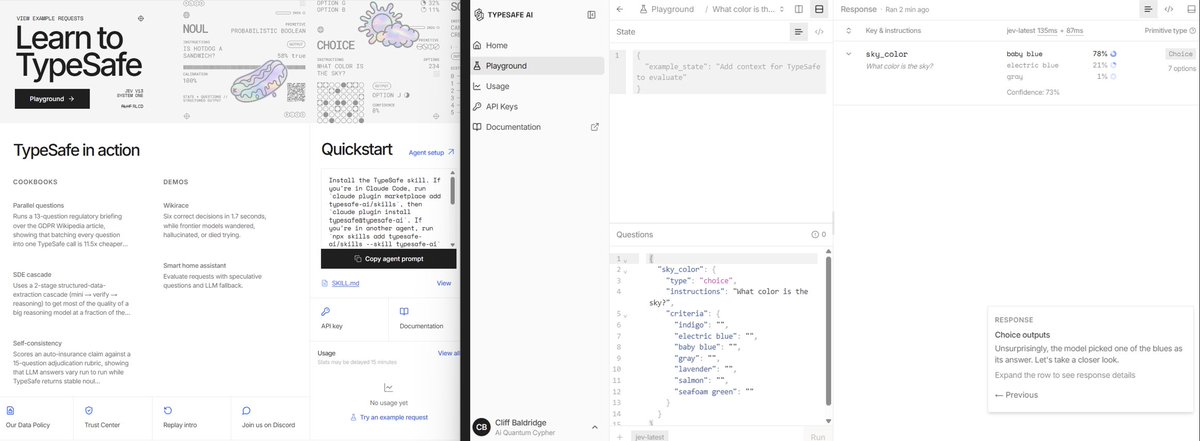This screenshot has height=441, width=1200.
Task: Open the Smart home assistant demo
Action: (215, 278)
